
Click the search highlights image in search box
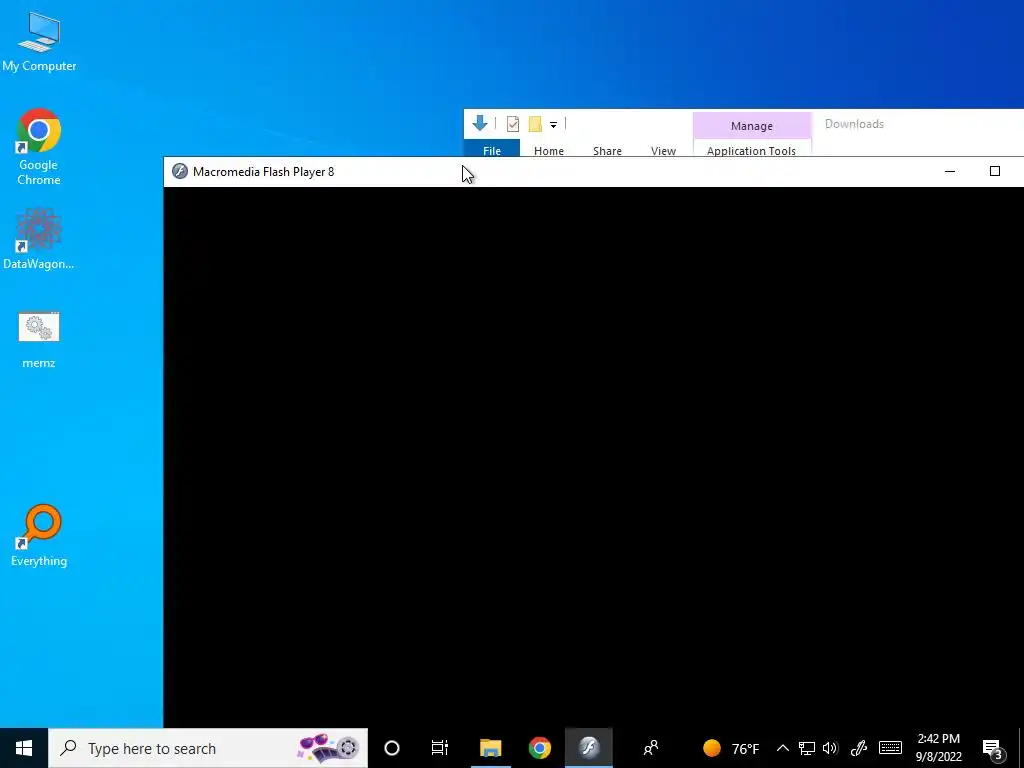tap(328, 747)
